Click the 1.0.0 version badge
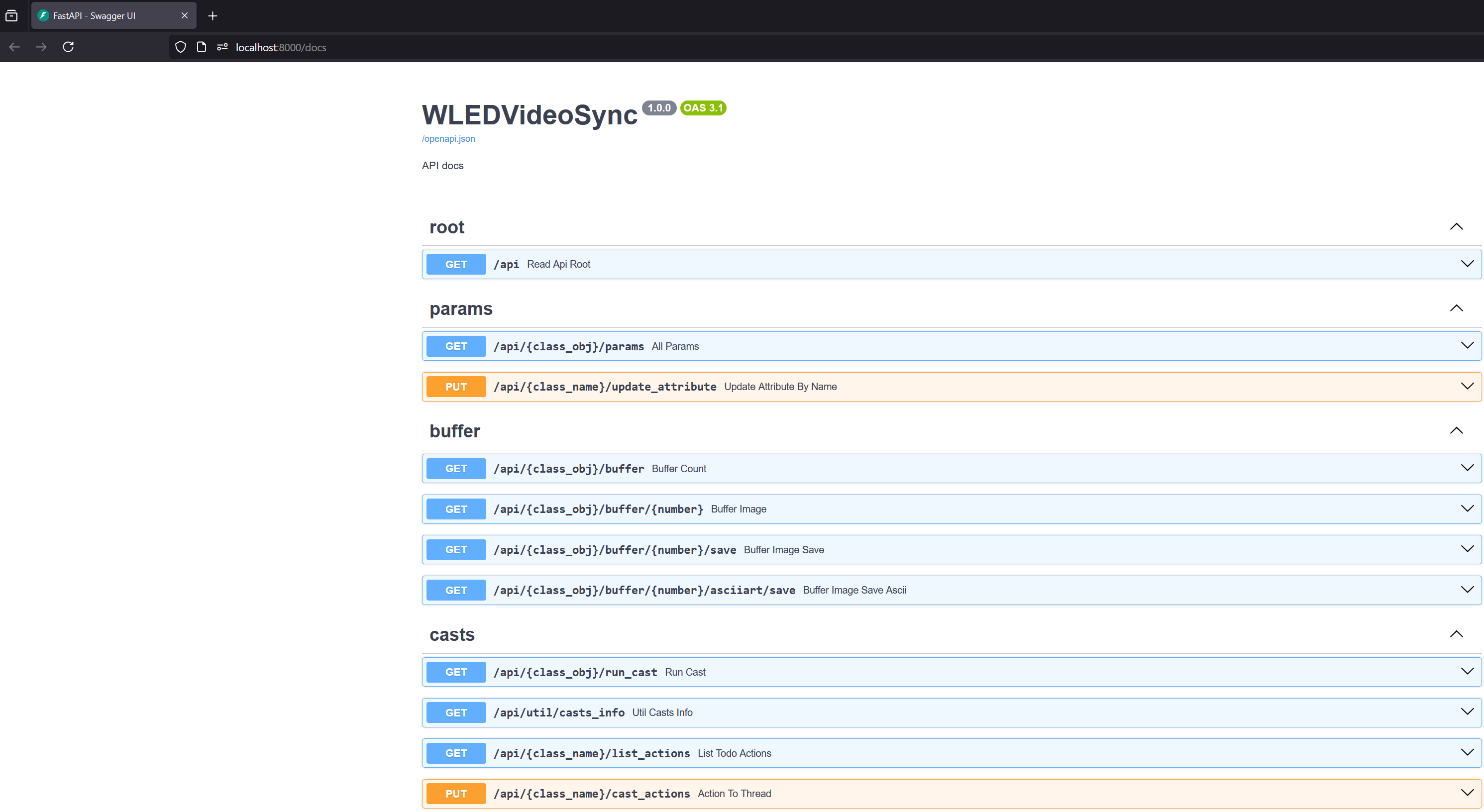 click(659, 107)
